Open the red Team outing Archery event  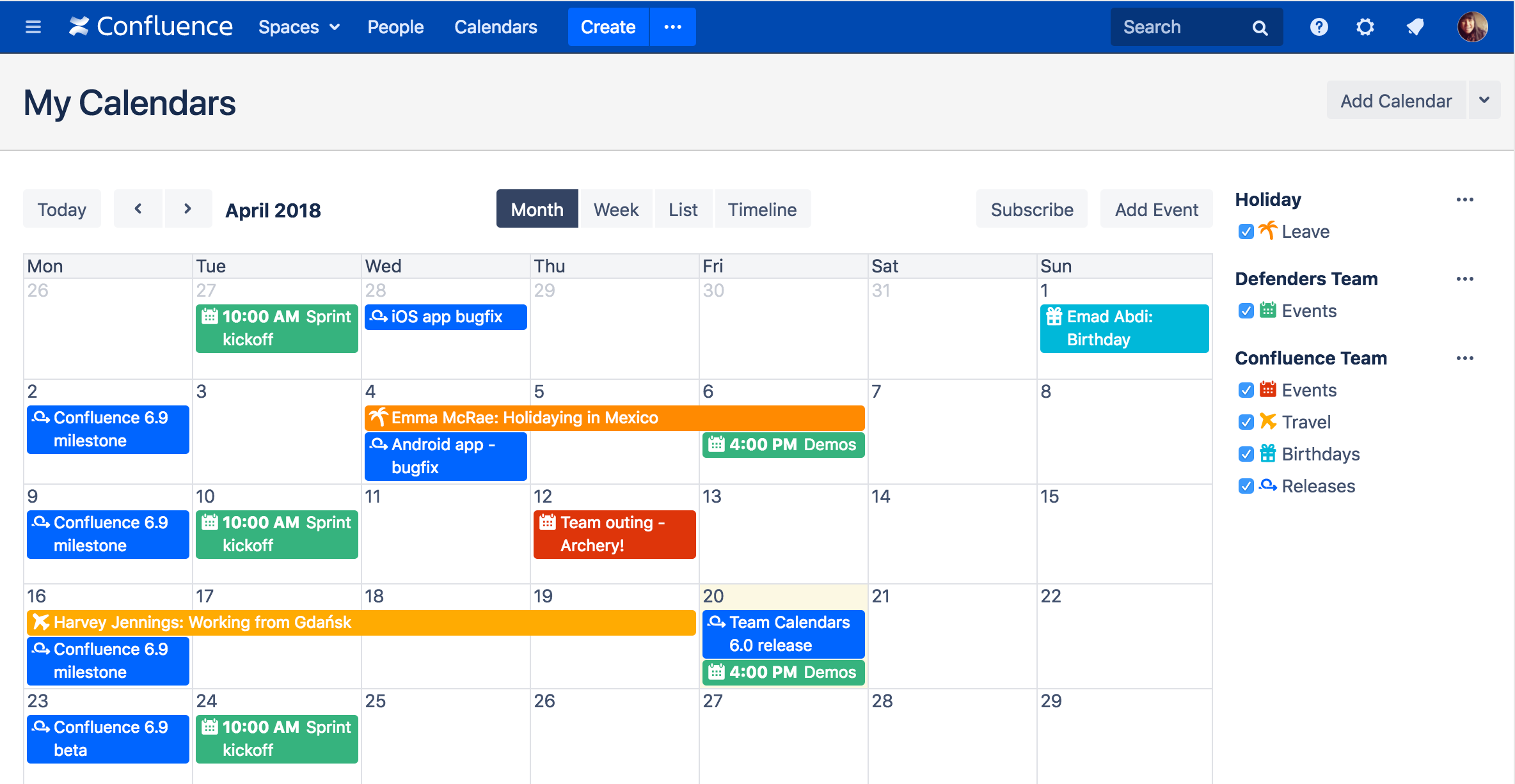[614, 534]
